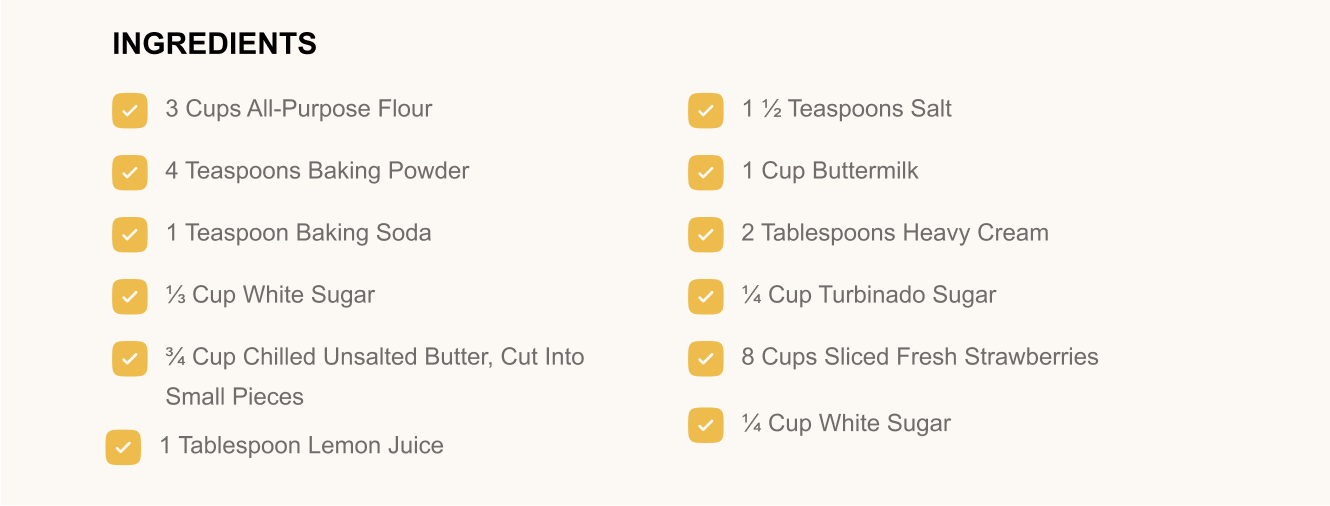Click the Ingredients heading
Viewport: 1330px width, 506px height.
coord(214,44)
